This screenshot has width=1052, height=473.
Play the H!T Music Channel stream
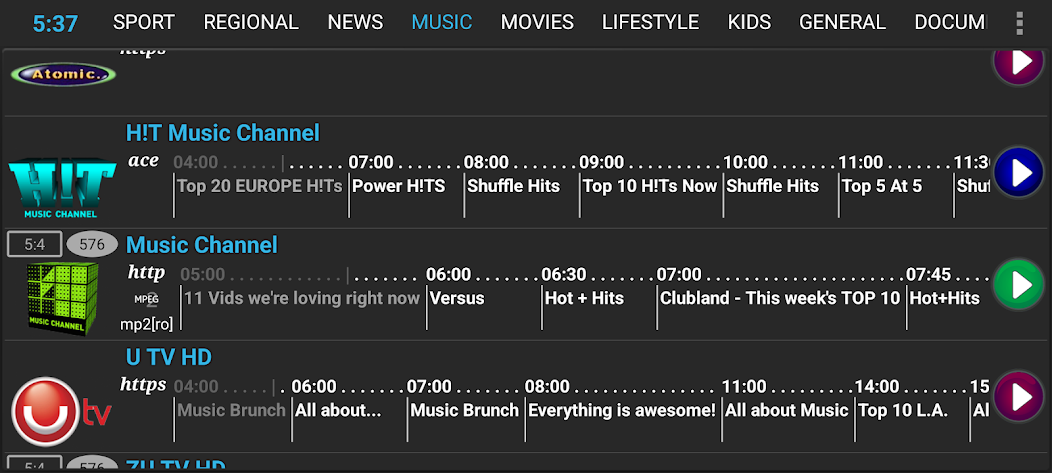pyautogui.click(x=1019, y=173)
